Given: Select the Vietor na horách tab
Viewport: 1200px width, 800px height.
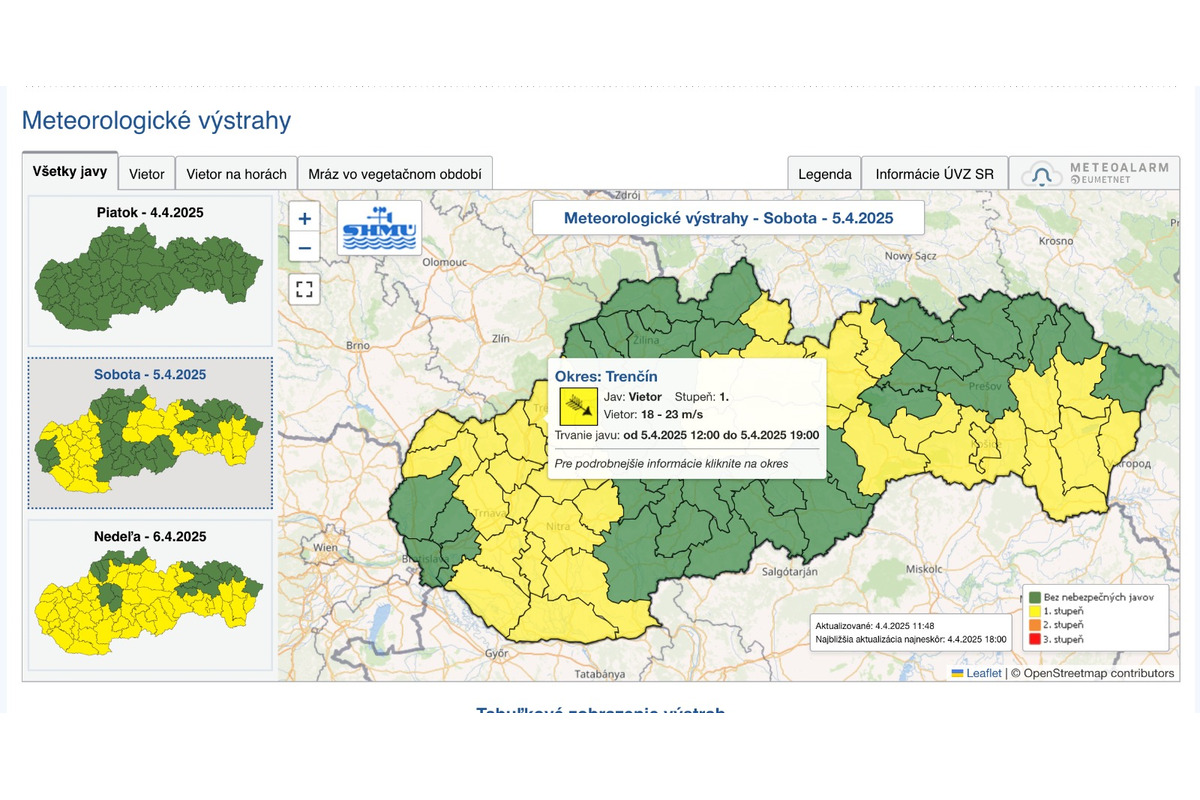Looking at the screenshot, I should [237, 173].
